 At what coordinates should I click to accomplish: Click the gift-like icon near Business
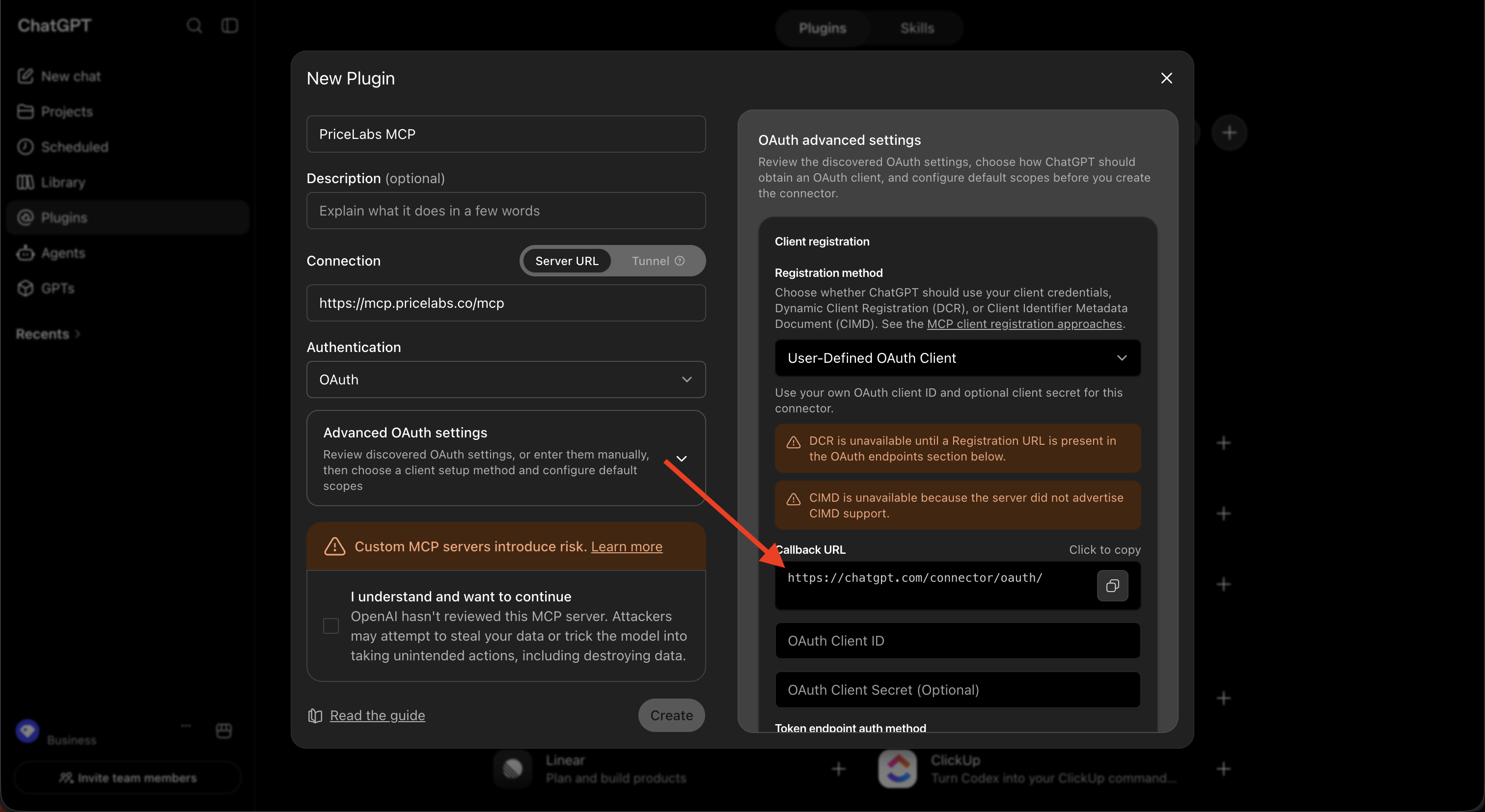(223, 731)
